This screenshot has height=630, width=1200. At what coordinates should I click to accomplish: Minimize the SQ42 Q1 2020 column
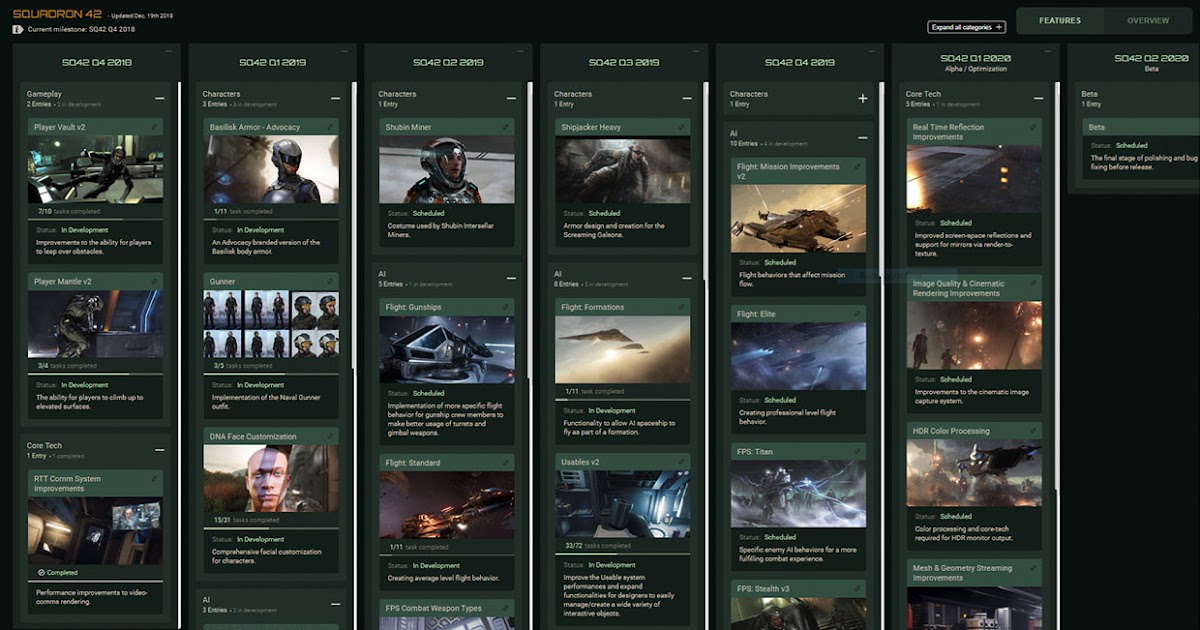[1049, 50]
